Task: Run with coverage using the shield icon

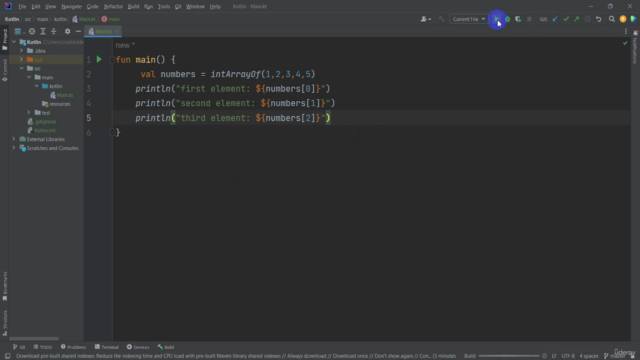Action: [518, 19]
